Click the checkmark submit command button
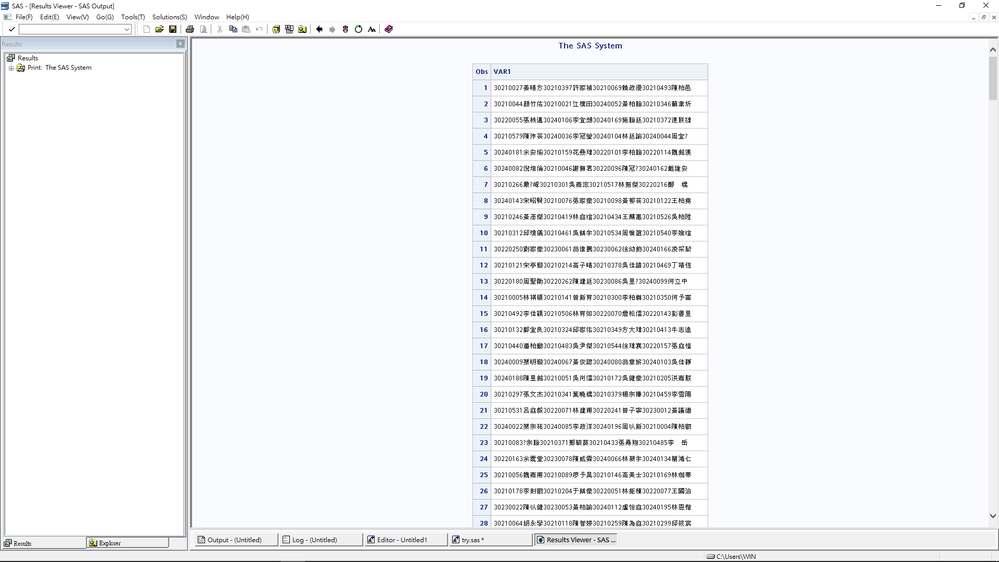Screen dimensions: 999x562 [x=11, y=29]
